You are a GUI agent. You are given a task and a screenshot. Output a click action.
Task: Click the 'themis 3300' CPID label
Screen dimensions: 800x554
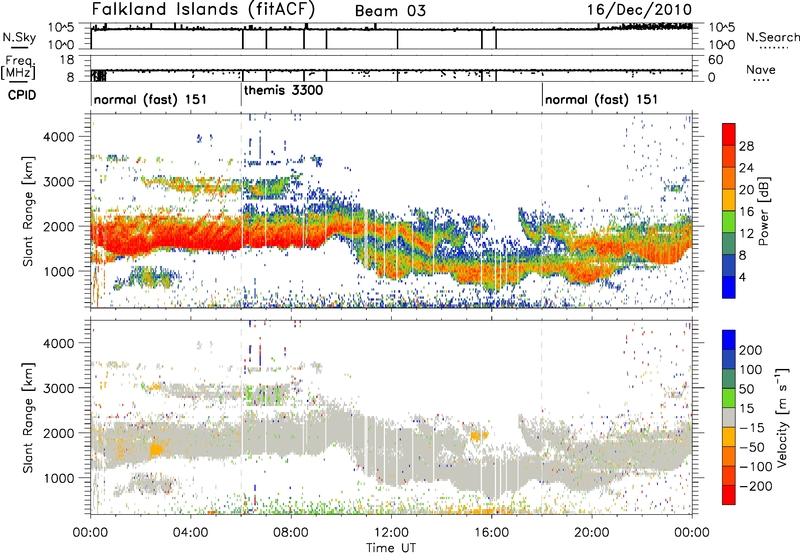click(x=284, y=91)
